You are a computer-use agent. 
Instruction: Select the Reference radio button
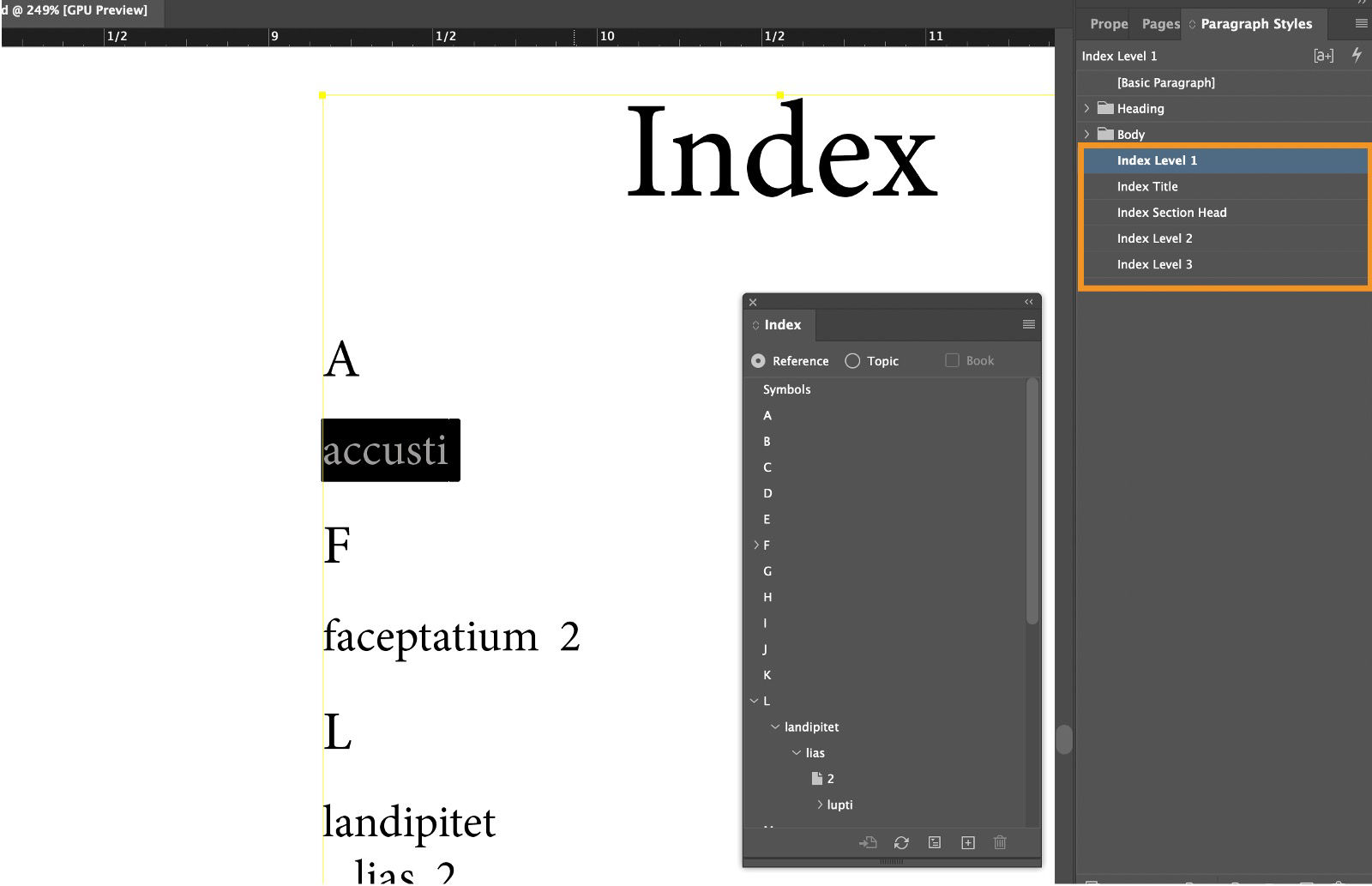[758, 361]
